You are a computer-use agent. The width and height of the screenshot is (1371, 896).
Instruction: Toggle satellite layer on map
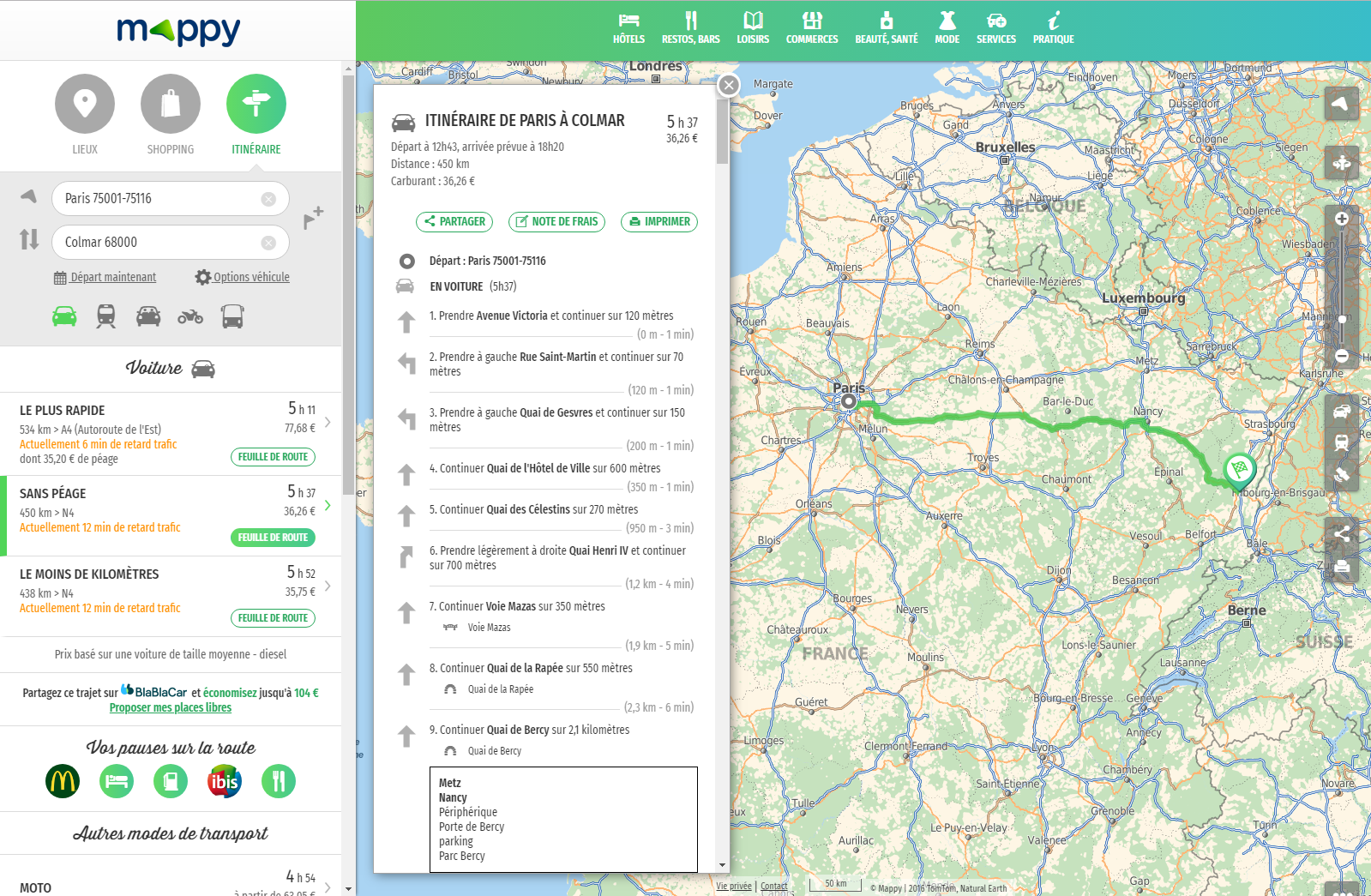[1342, 474]
